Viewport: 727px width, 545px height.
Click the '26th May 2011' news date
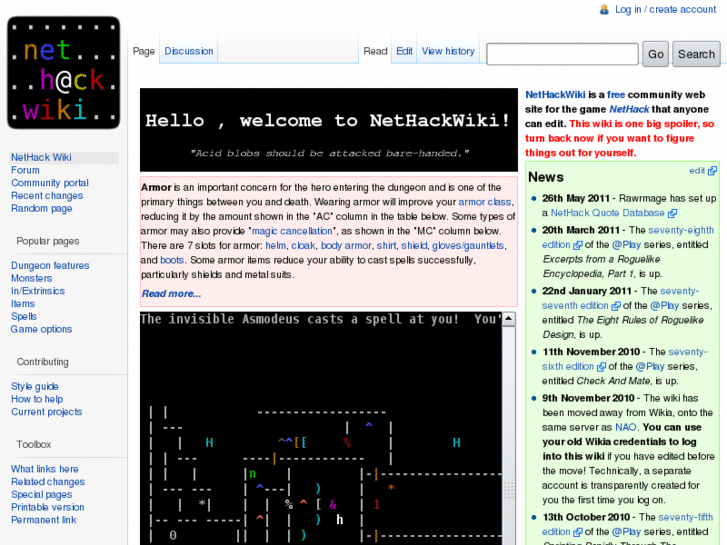[x=575, y=199]
